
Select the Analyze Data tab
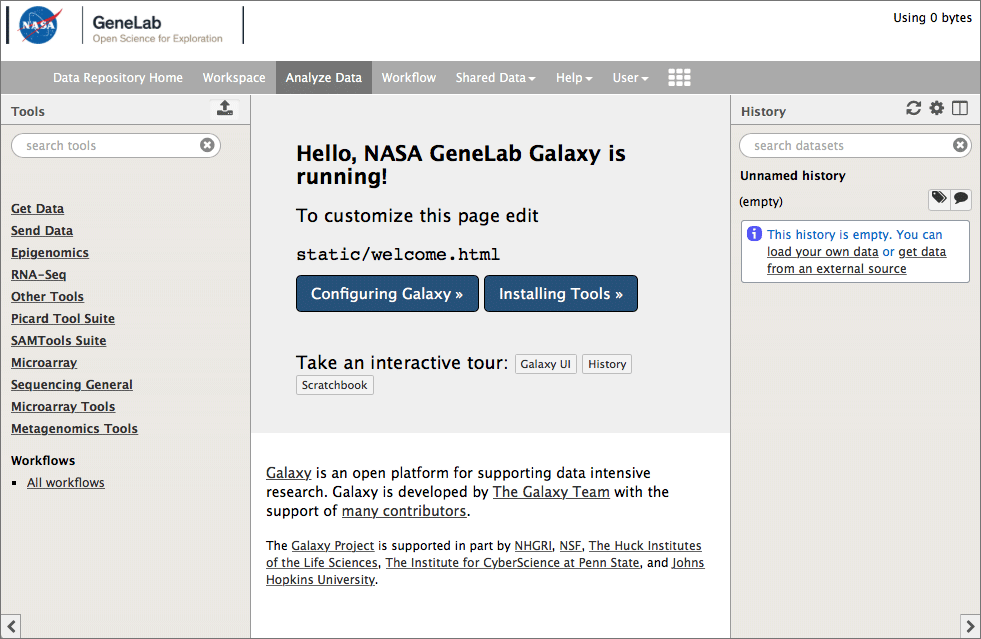click(323, 78)
